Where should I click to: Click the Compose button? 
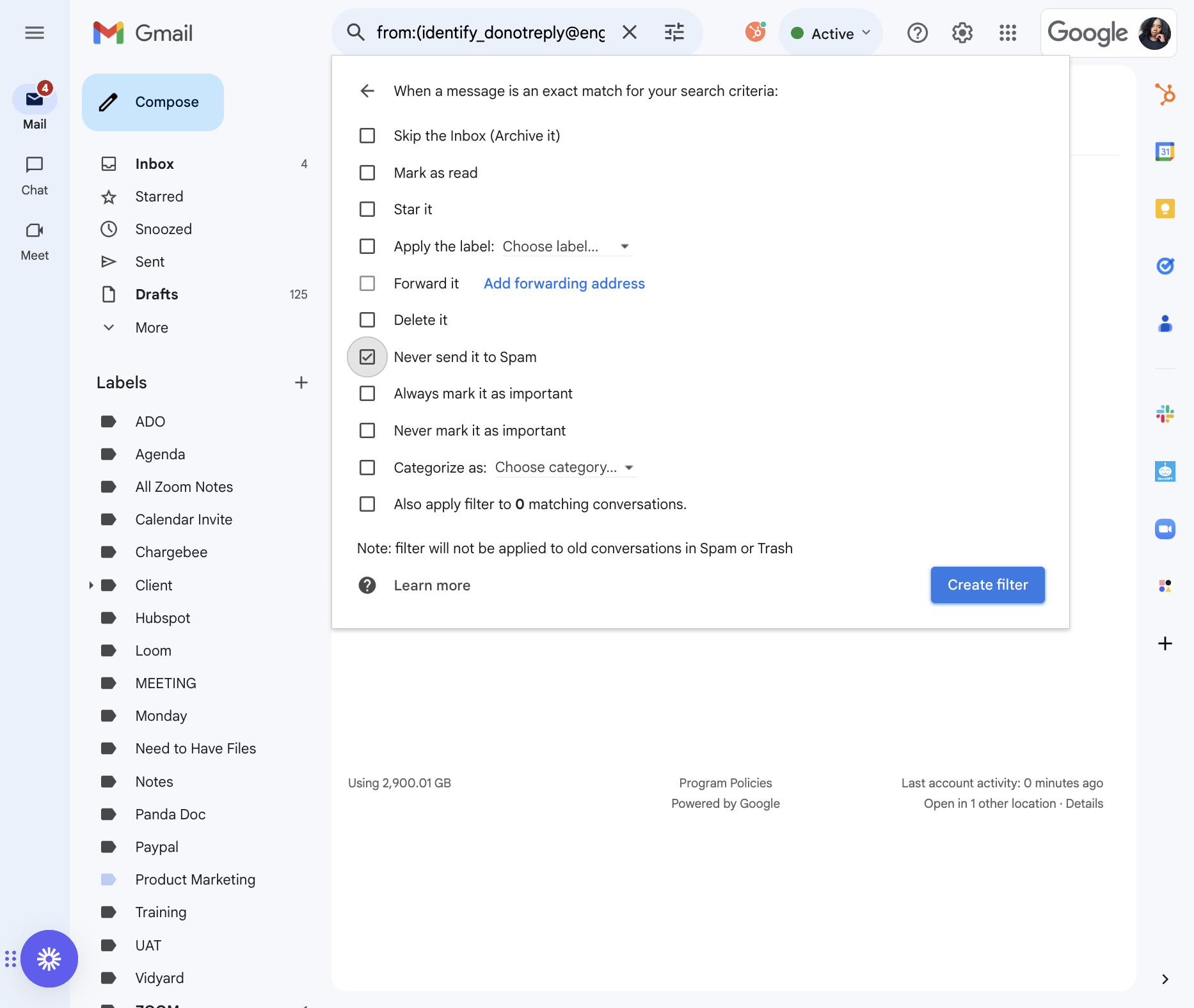point(153,102)
